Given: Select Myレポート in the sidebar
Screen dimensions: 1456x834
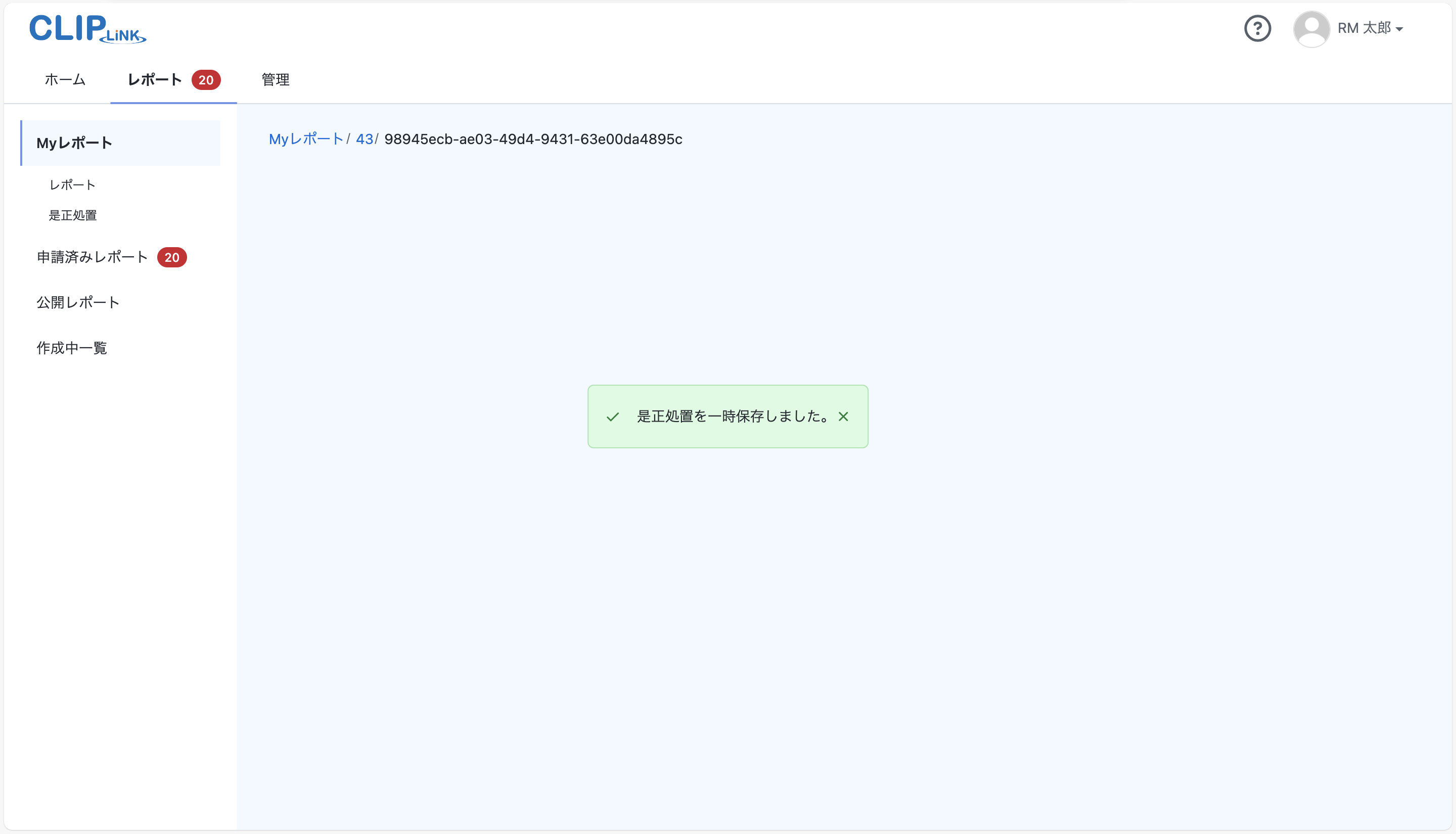Looking at the screenshot, I should click(74, 143).
